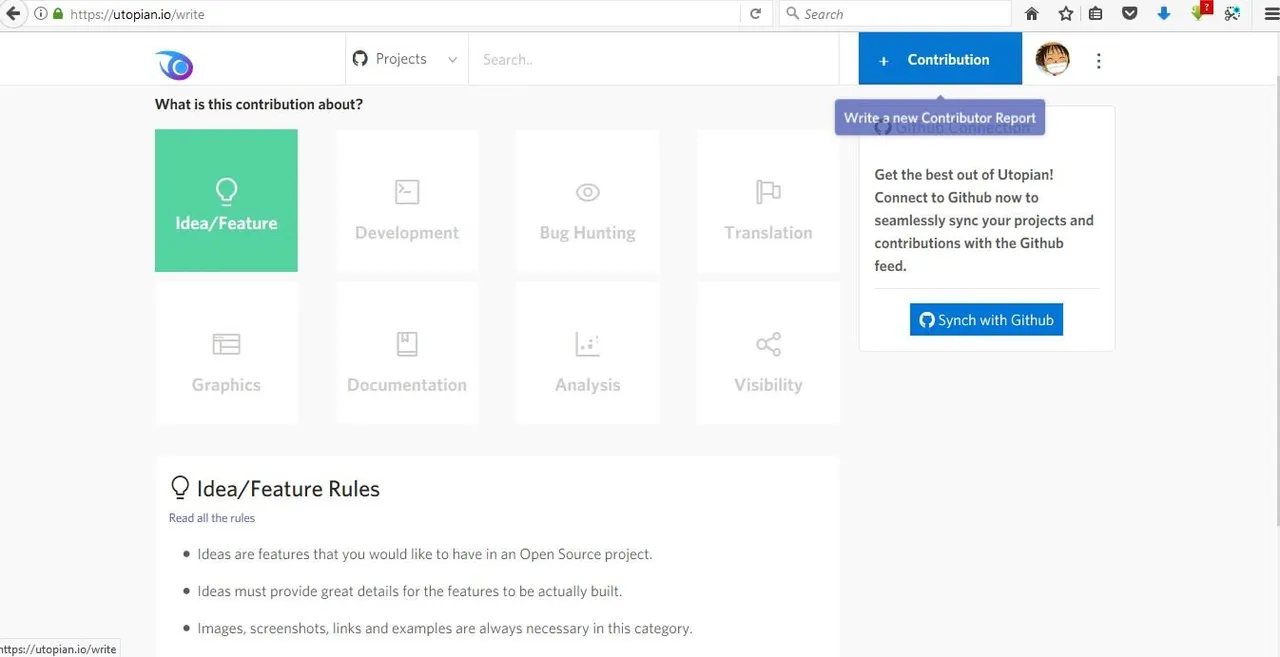
Task: Show site information icon in address bar
Action: (40, 14)
